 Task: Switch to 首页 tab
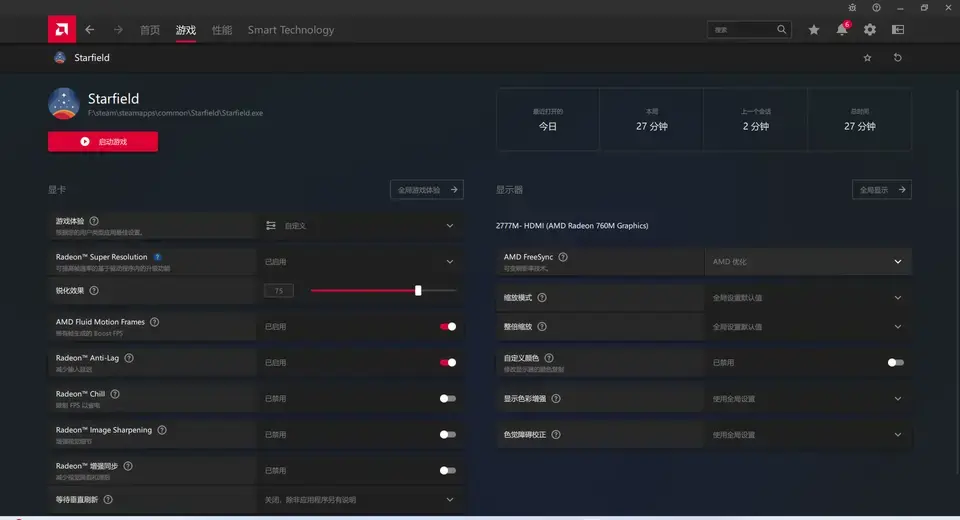pyautogui.click(x=149, y=30)
